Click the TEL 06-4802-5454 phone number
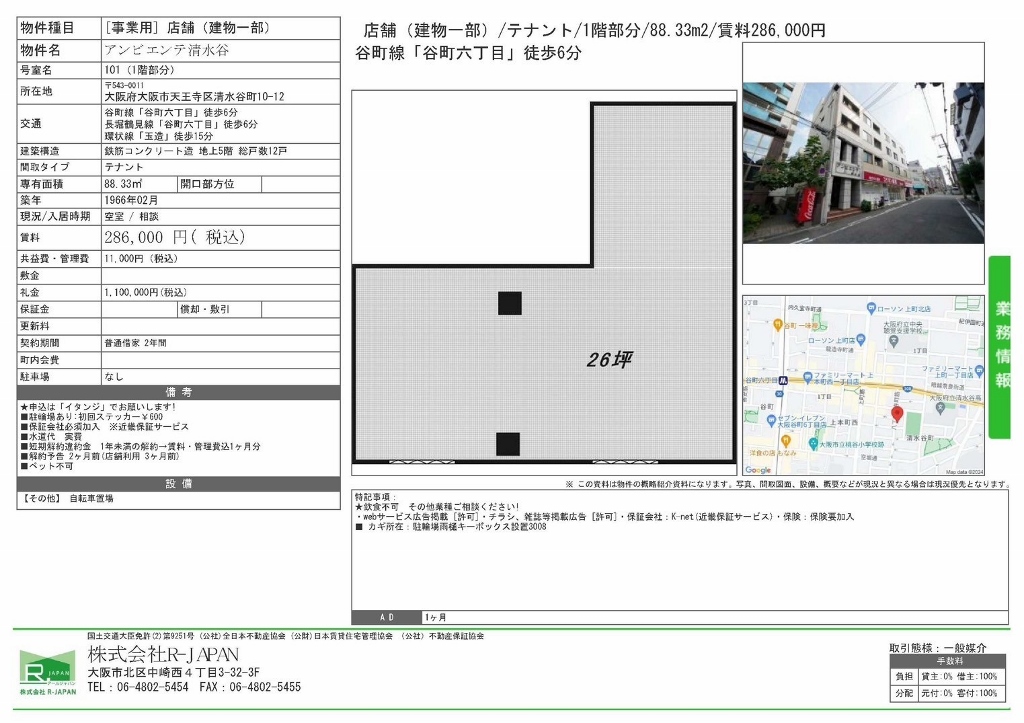This screenshot has height=723, width=1024. pyautogui.click(x=138, y=688)
